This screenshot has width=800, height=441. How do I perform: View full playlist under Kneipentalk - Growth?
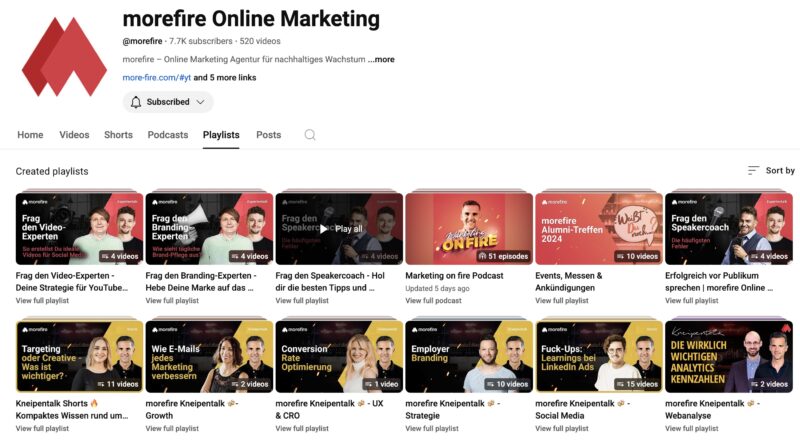[x=172, y=428]
